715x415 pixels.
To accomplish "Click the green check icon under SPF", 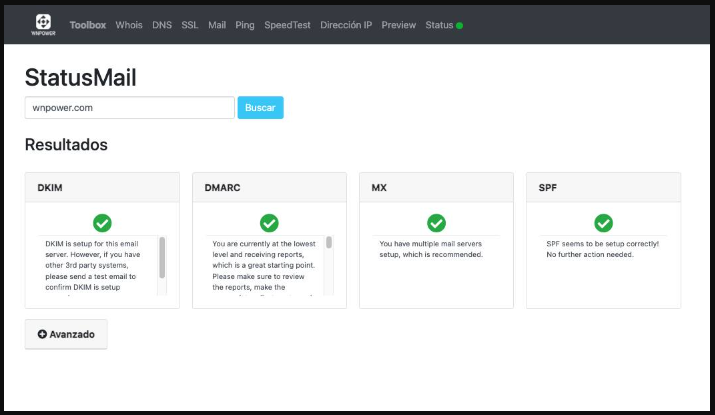I will [603, 223].
